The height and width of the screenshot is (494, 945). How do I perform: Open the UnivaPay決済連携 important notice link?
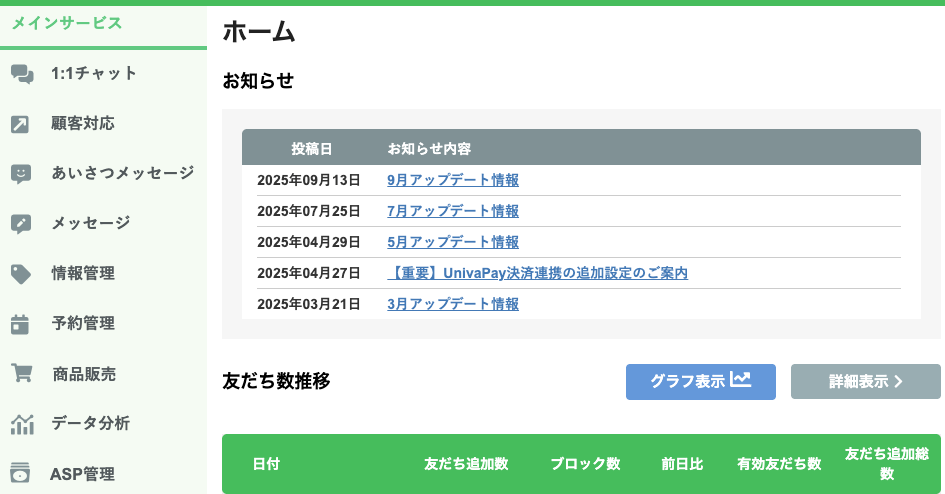537,273
